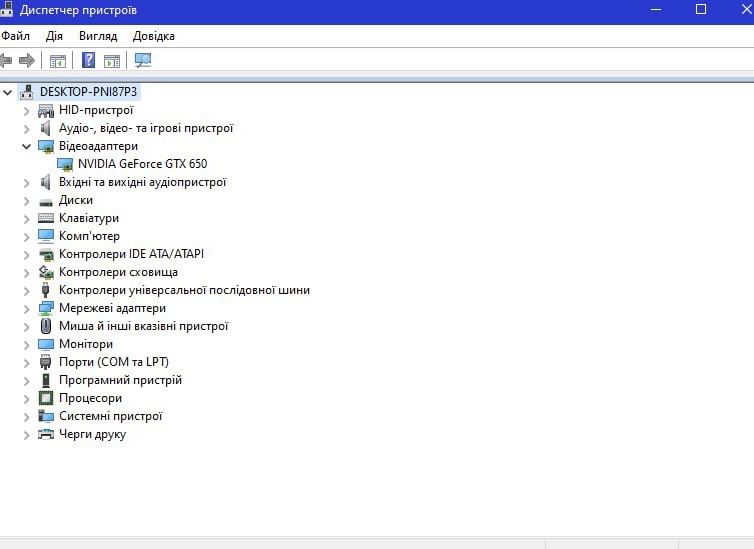The width and height of the screenshot is (754, 549).
Task: Select Вхідні та вихідні аудіопристрої label
Action: (142, 182)
